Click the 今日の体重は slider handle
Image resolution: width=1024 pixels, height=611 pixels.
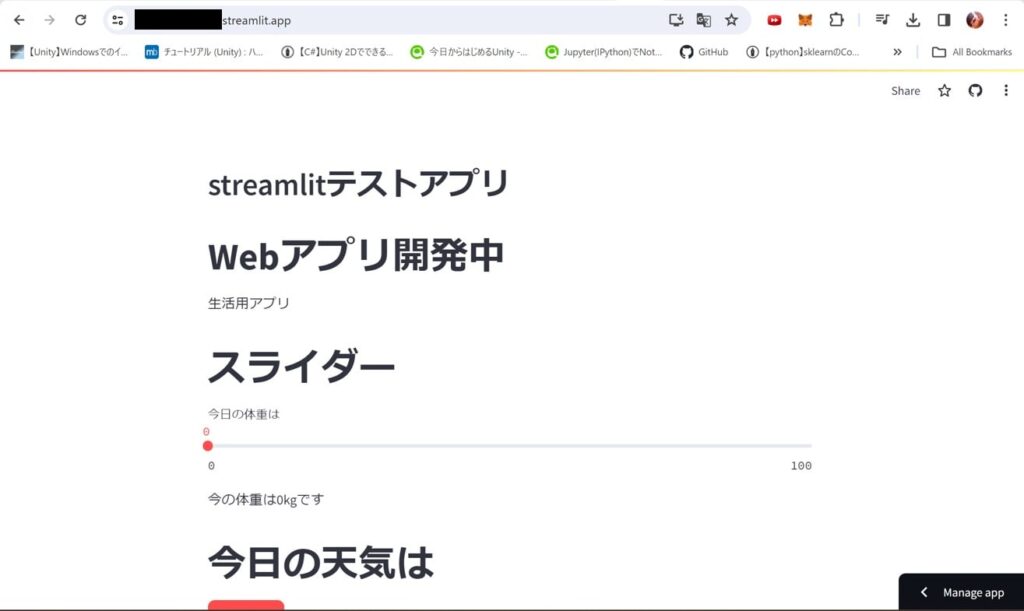tap(208, 446)
